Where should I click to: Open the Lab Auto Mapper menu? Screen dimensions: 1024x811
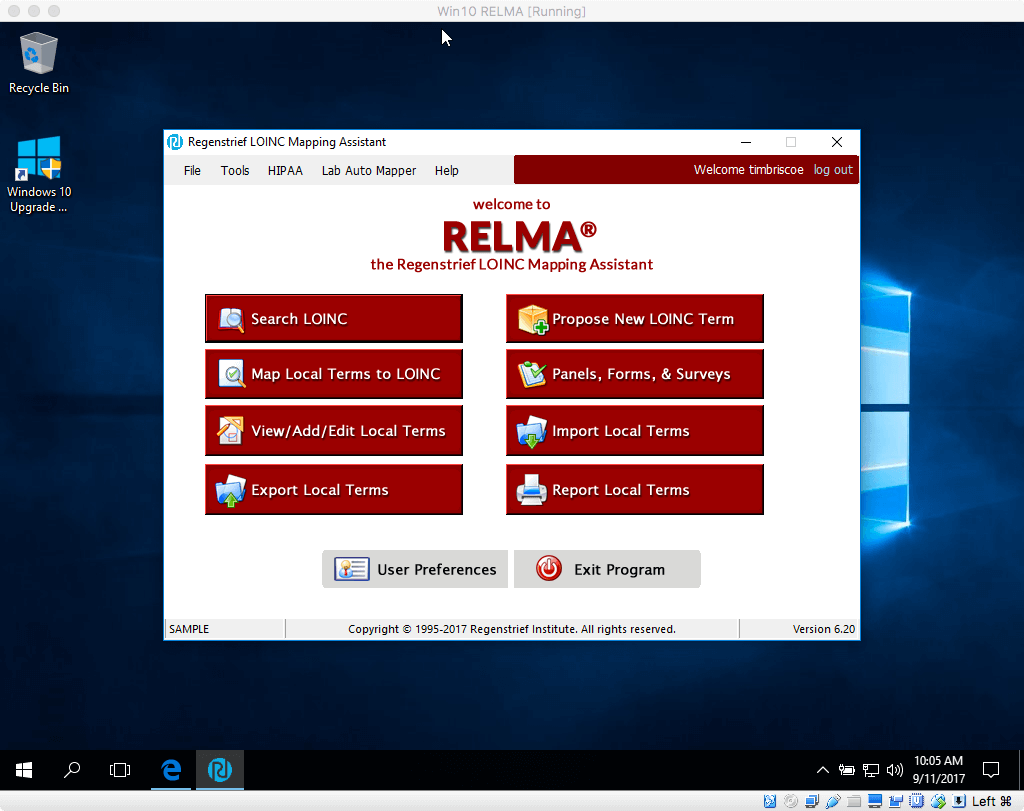[368, 170]
